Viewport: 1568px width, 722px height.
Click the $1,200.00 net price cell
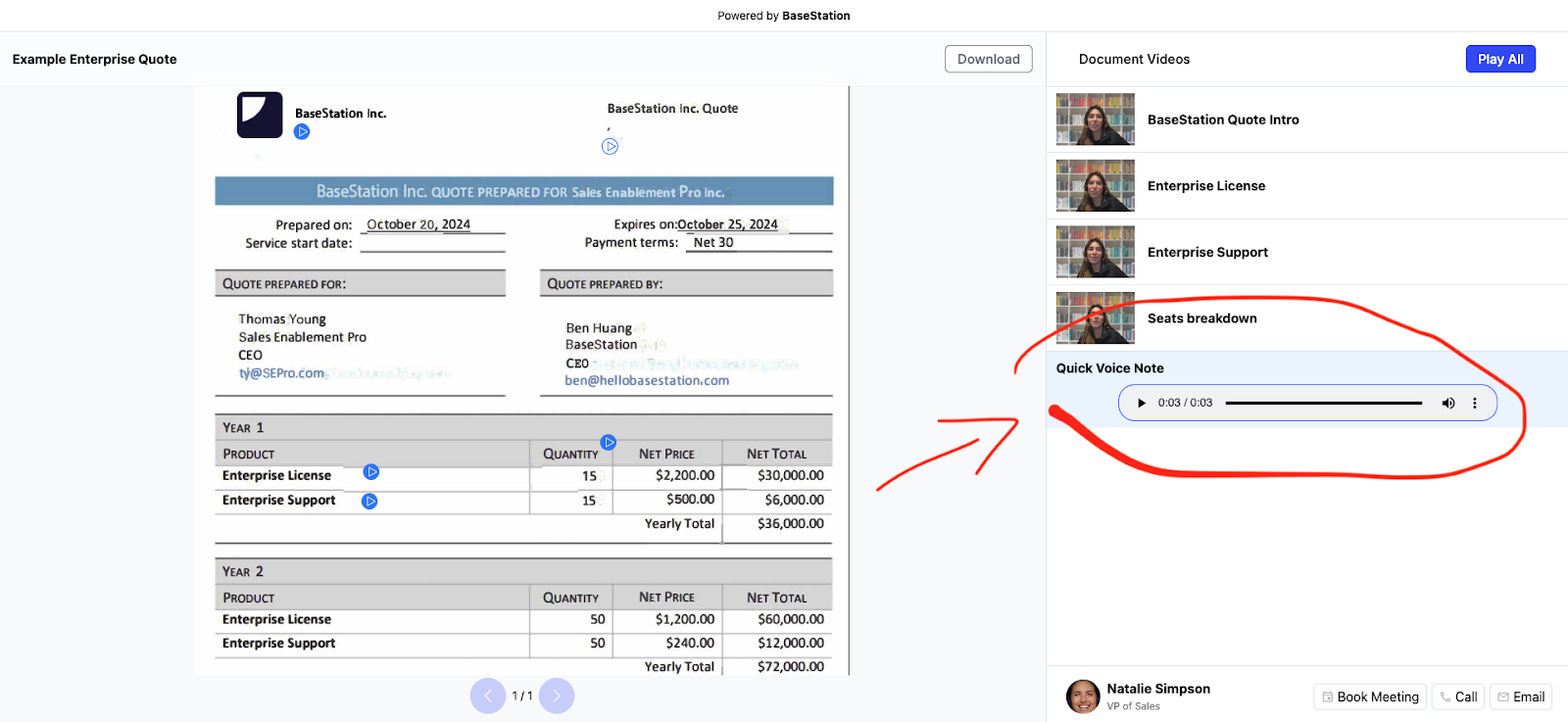click(x=685, y=619)
